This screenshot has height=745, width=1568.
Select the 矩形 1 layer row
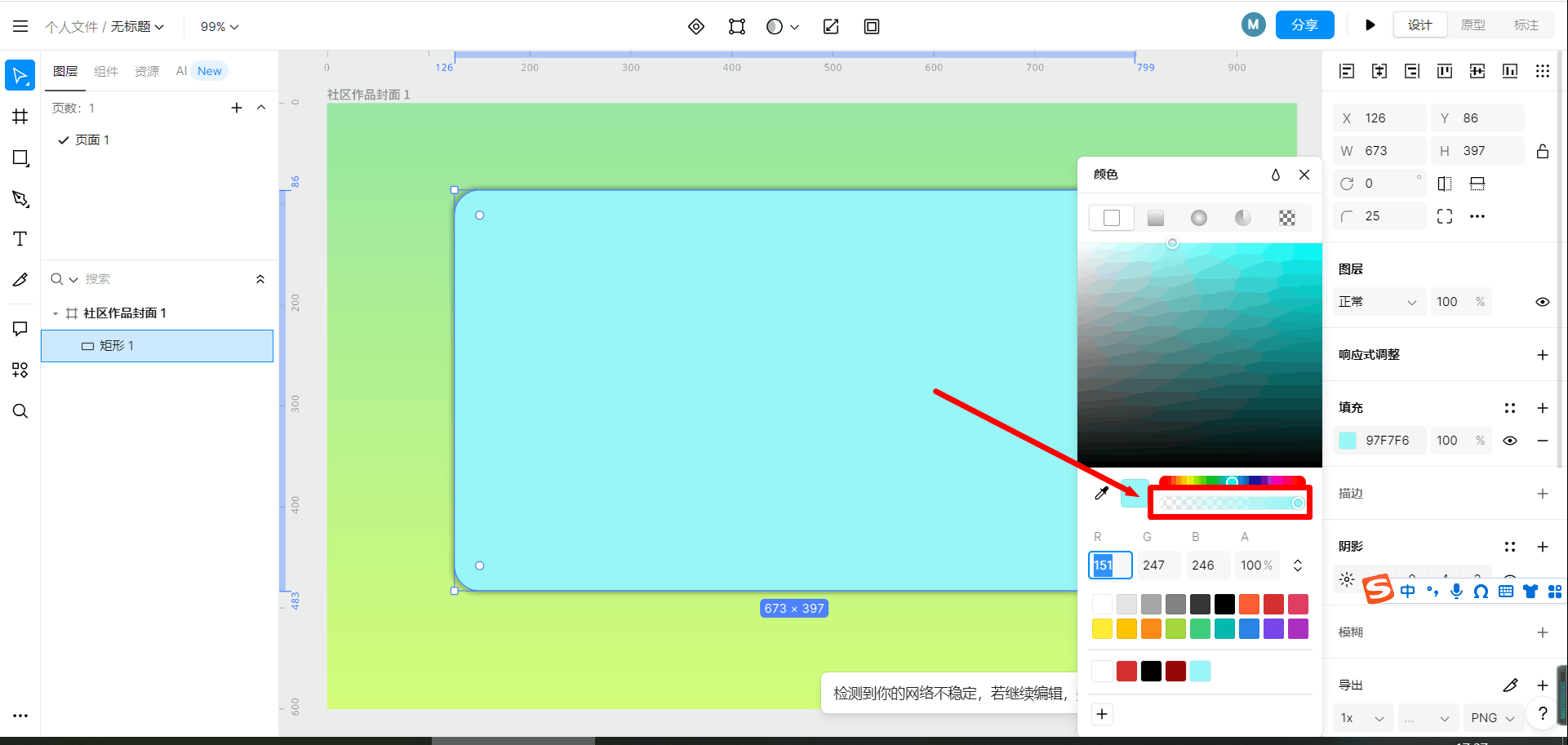coord(158,346)
